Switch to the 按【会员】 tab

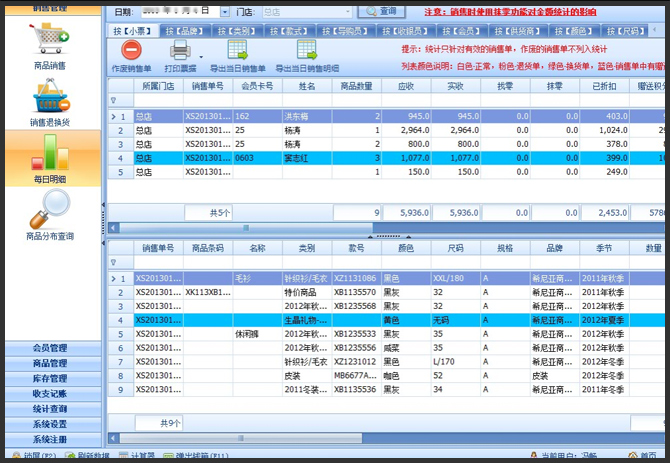coord(462,31)
